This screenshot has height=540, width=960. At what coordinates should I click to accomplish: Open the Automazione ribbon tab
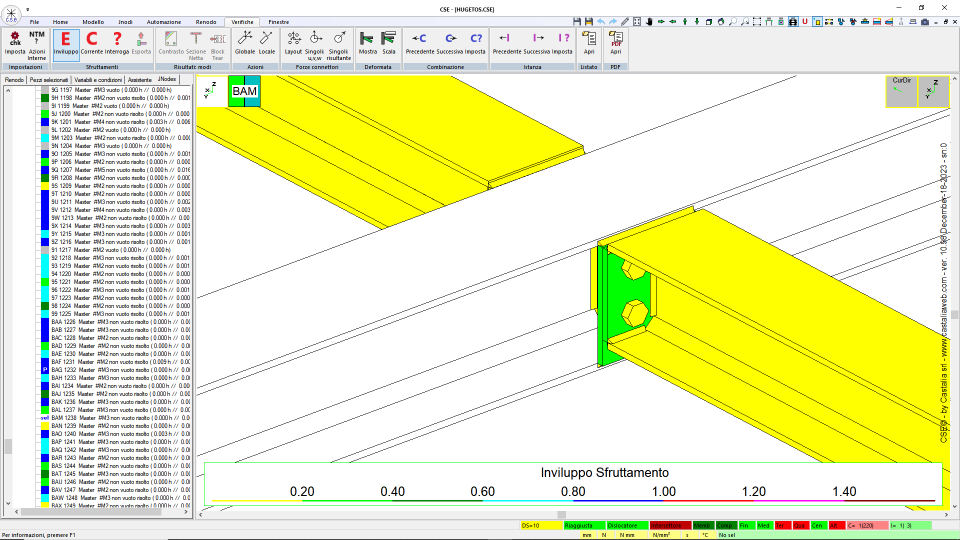(x=163, y=22)
